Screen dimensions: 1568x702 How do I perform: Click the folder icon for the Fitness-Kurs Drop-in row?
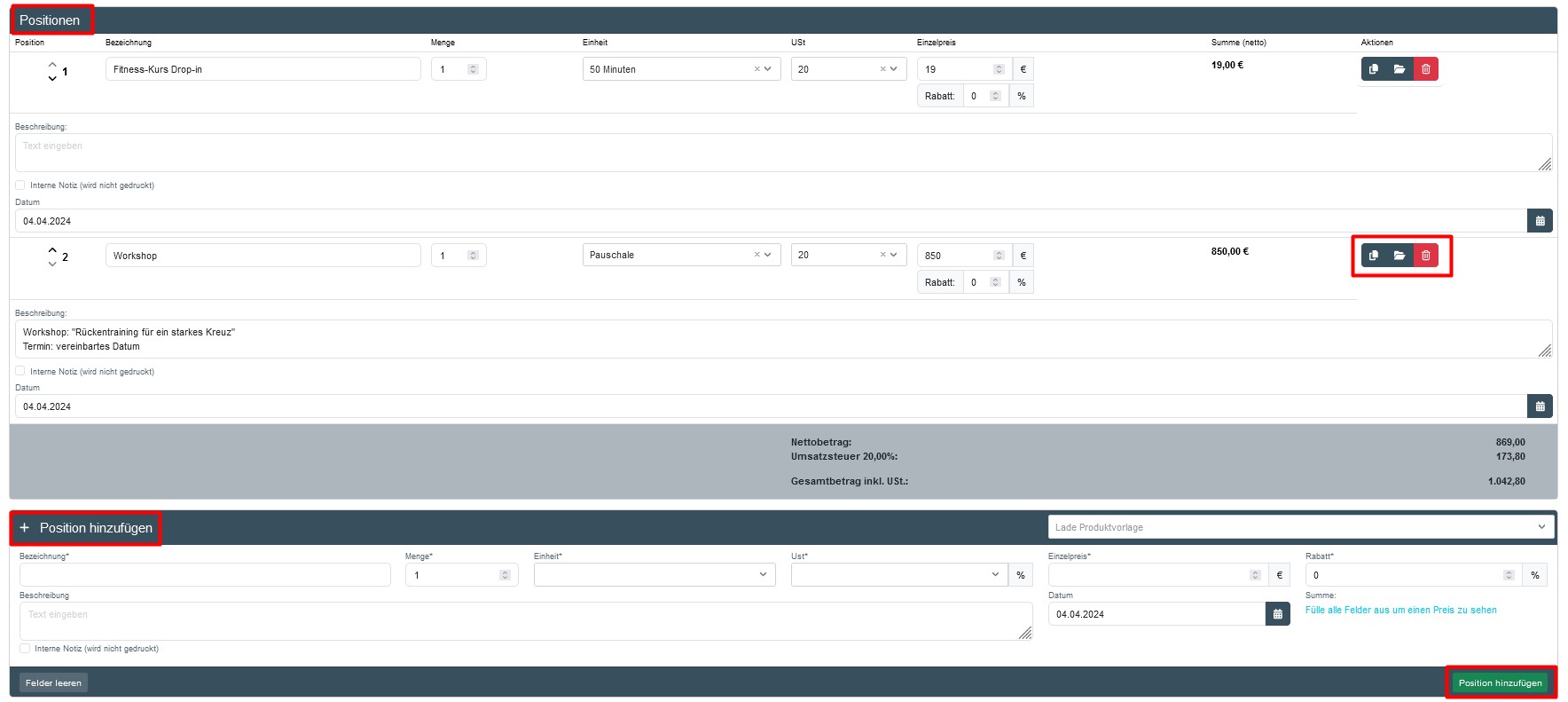tap(1399, 69)
